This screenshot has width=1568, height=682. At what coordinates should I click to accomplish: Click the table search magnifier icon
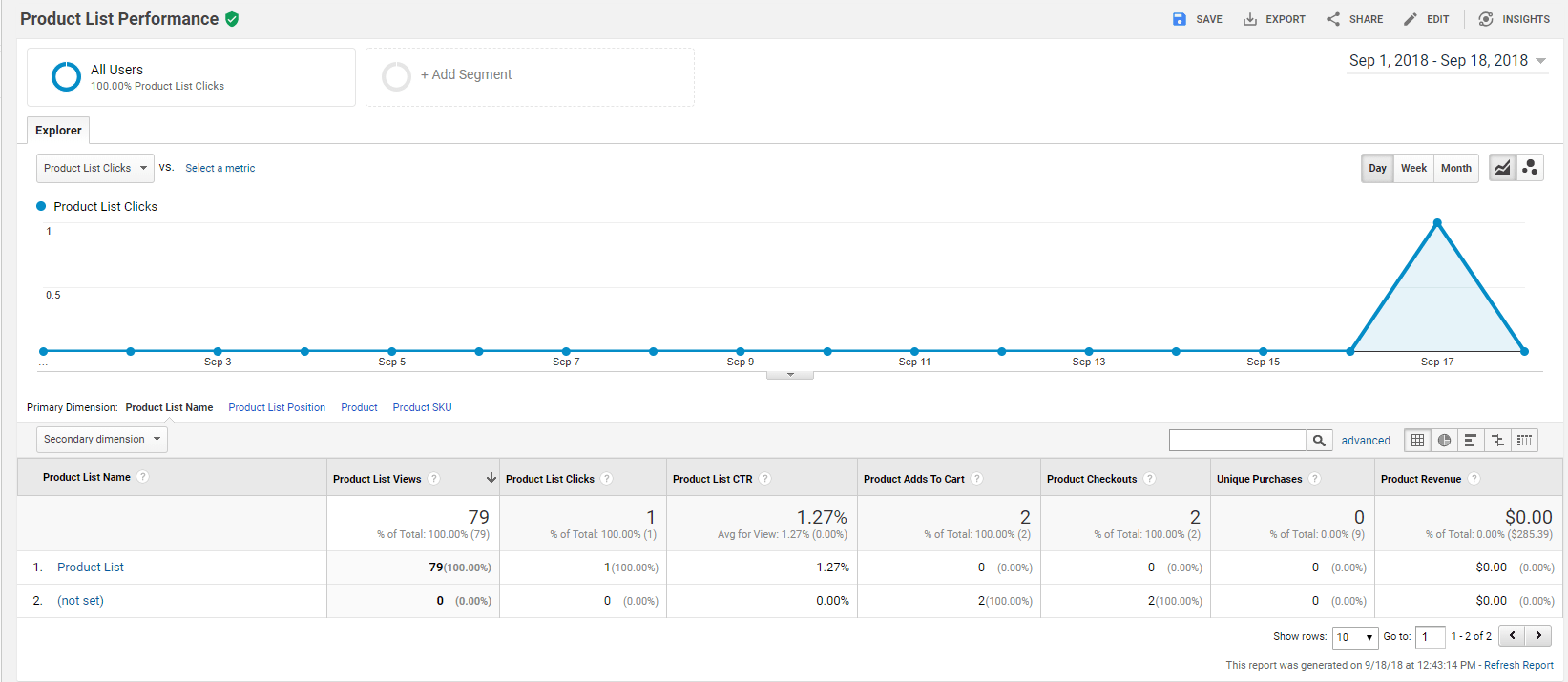pos(1319,440)
